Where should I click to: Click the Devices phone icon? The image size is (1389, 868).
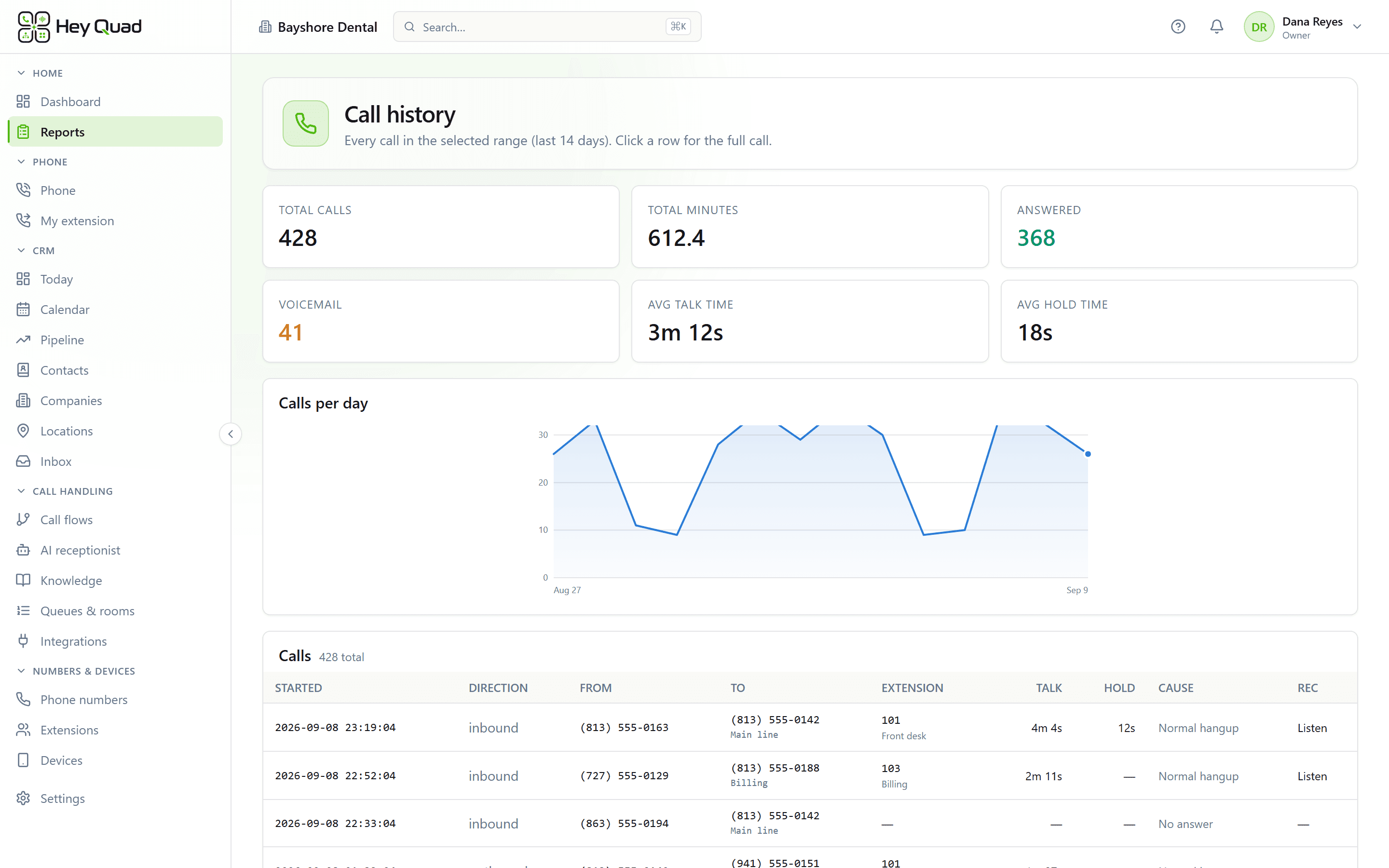pos(23,759)
